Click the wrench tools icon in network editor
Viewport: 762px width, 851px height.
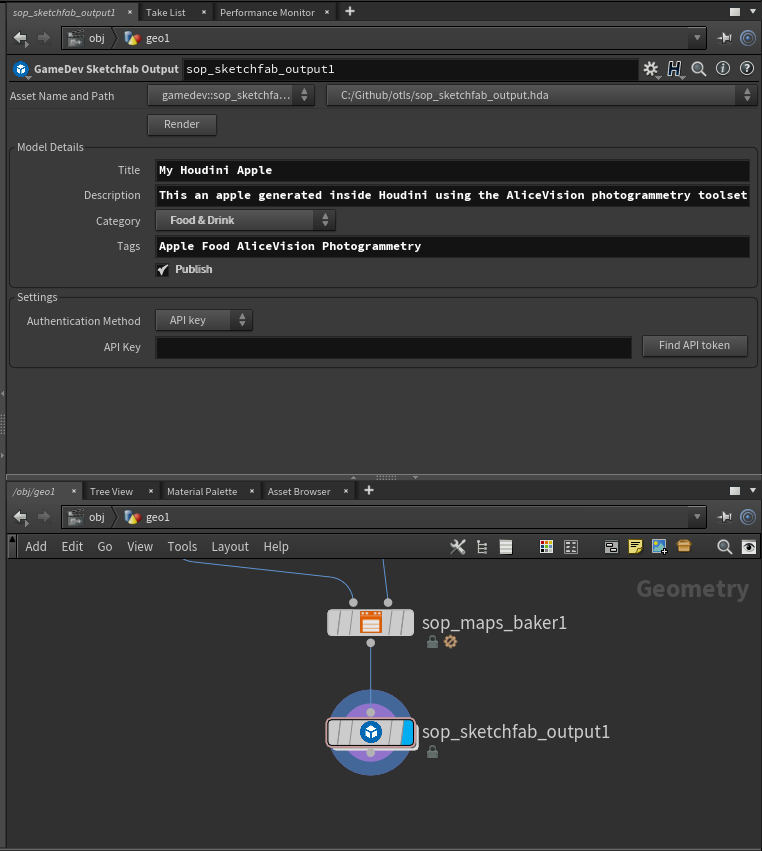[x=458, y=547]
